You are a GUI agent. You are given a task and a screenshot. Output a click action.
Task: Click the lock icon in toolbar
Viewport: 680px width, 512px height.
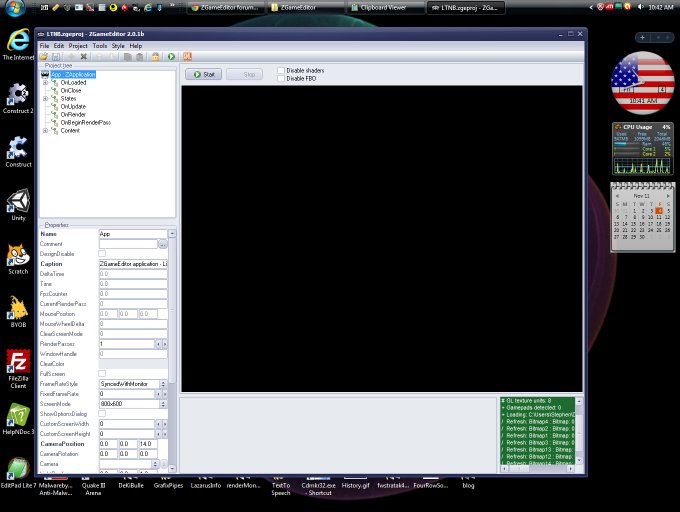[156, 56]
